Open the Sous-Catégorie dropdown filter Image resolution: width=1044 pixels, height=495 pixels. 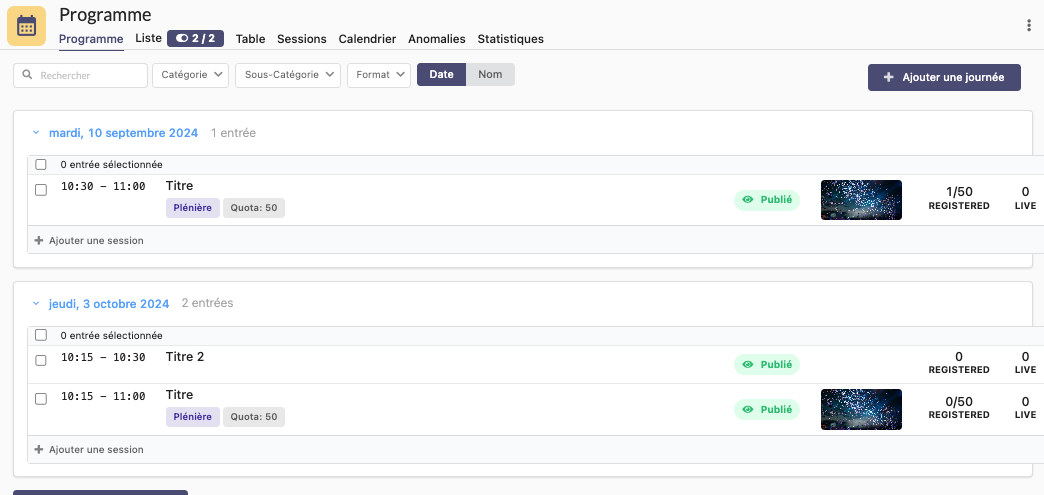287,75
